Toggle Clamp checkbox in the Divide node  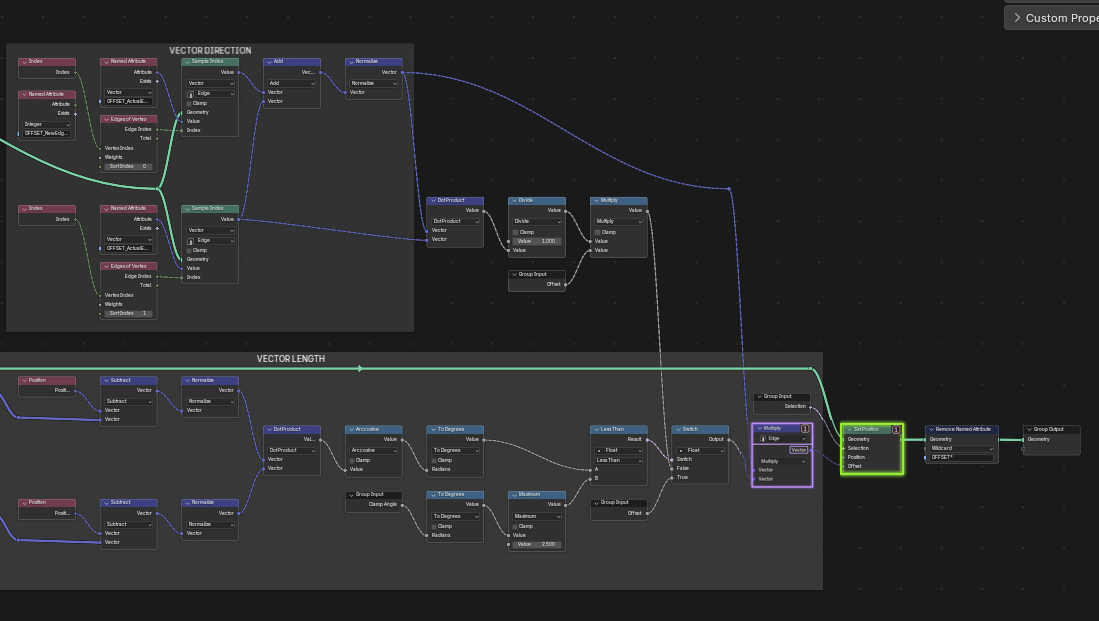515,232
